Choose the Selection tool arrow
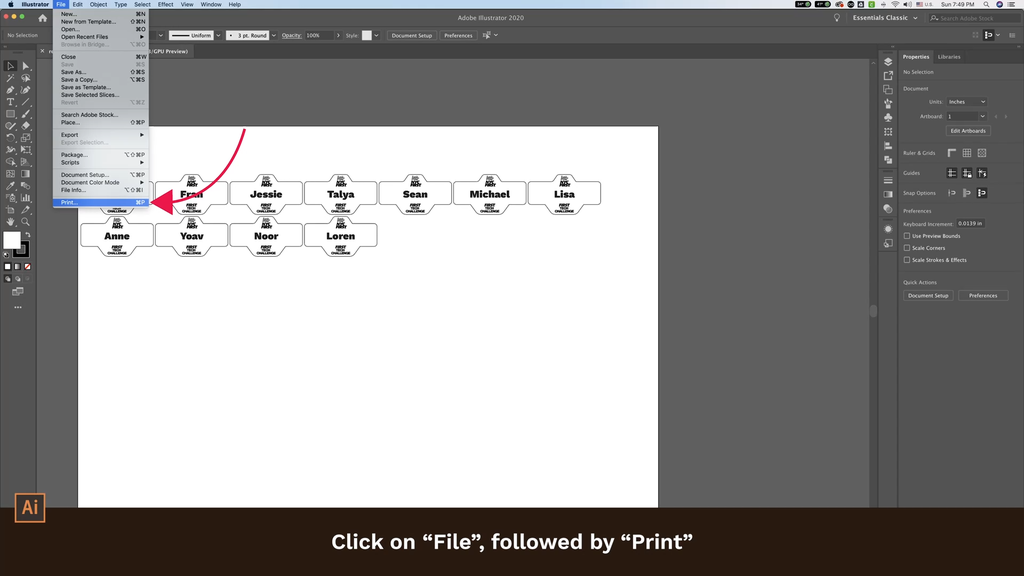The image size is (1024, 576). 8,66
